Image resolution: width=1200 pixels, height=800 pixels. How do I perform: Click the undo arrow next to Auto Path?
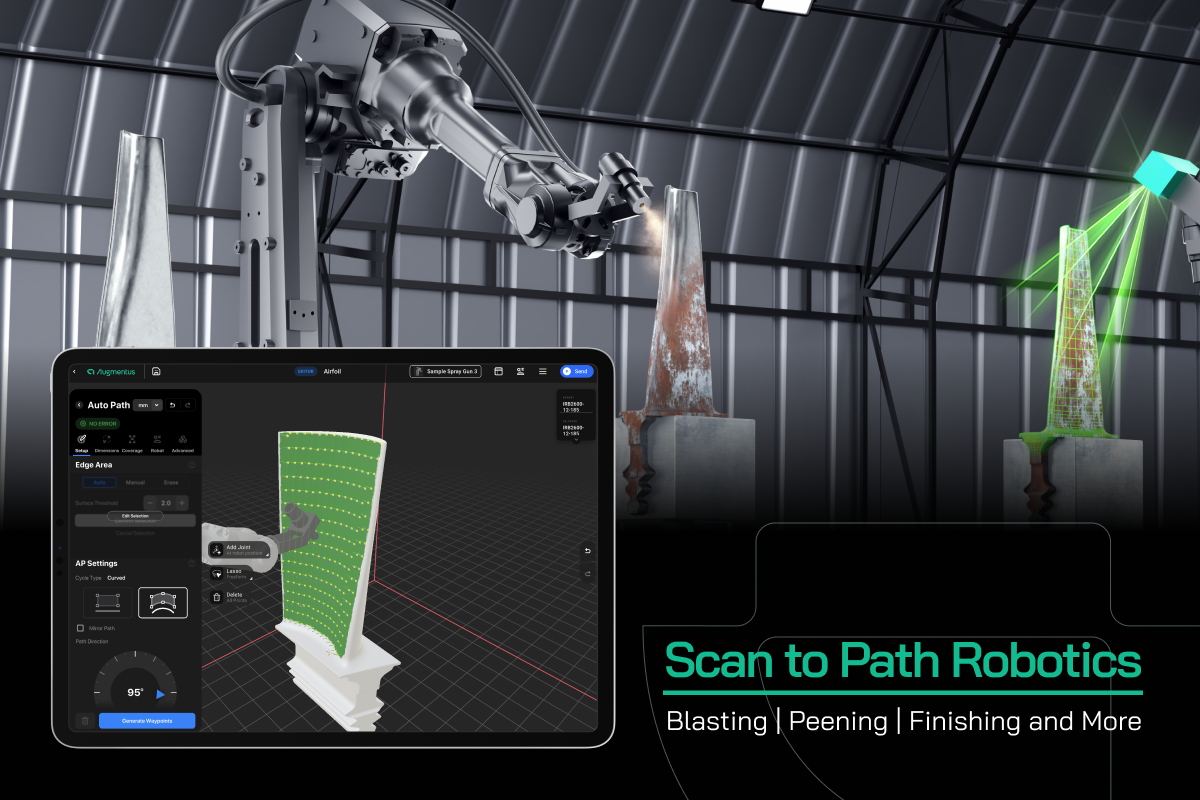click(172, 404)
